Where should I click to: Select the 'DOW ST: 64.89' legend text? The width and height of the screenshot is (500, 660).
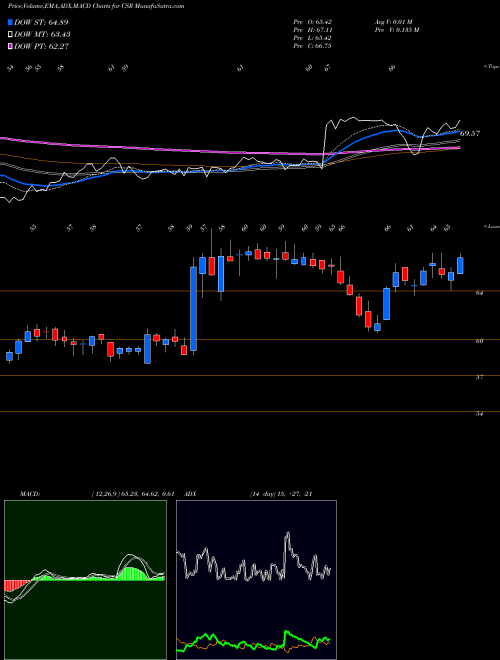[41, 22]
